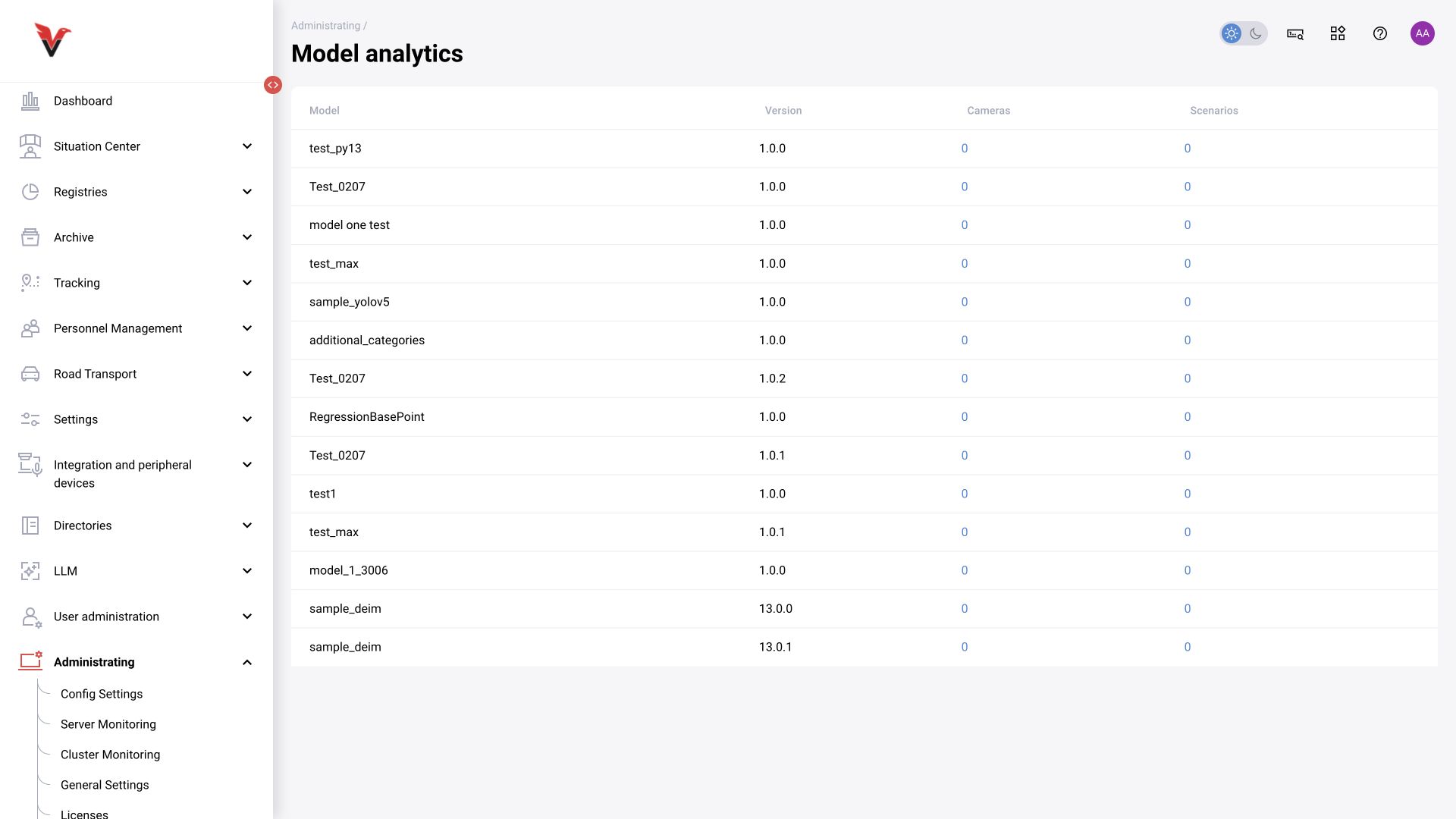1456x819 pixels.
Task: Click the Directories book icon
Action: tap(30, 526)
